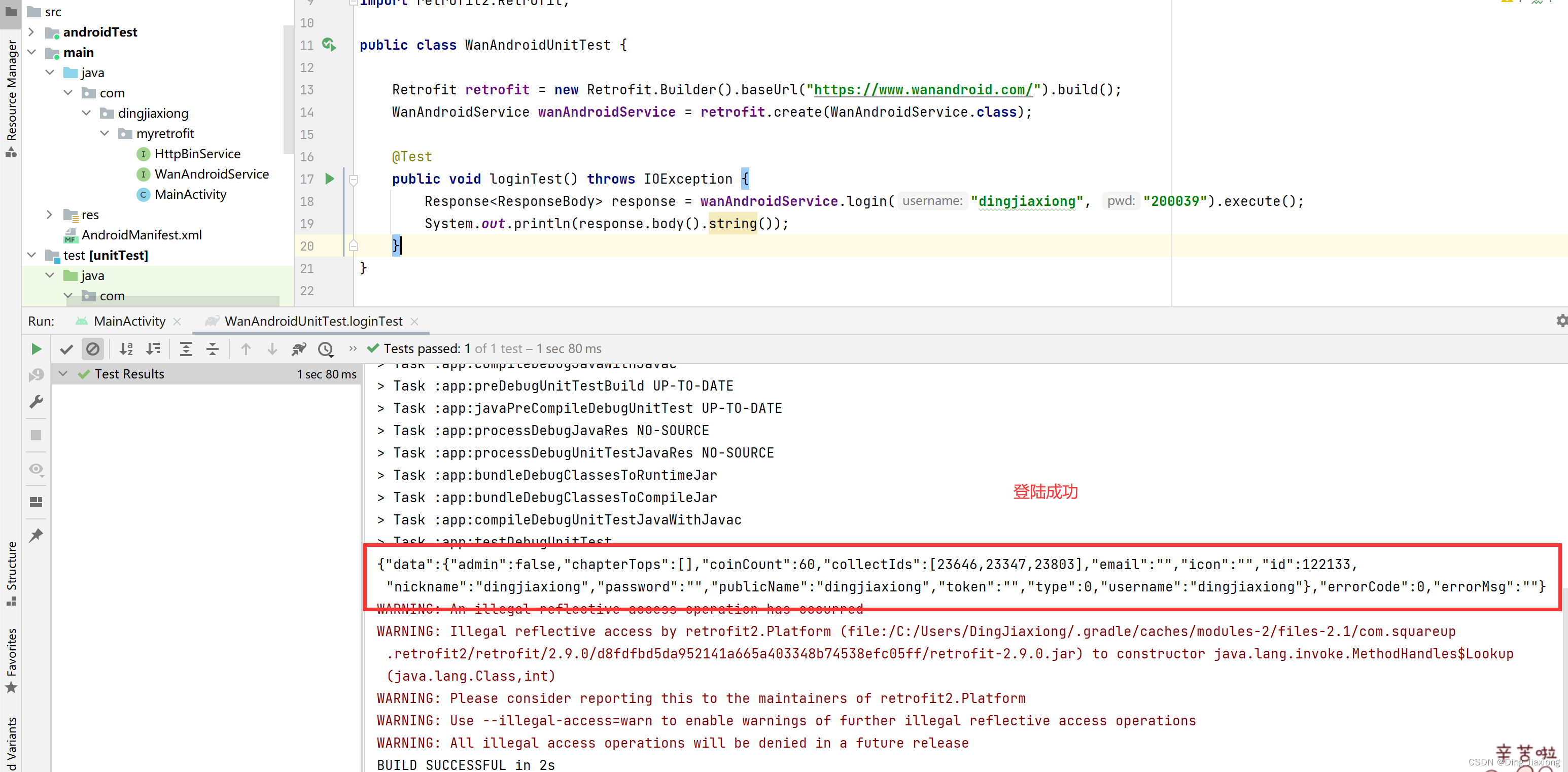1568x772 pixels.
Task: Pin the Run tab with the pin icon
Action: coord(36,535)
